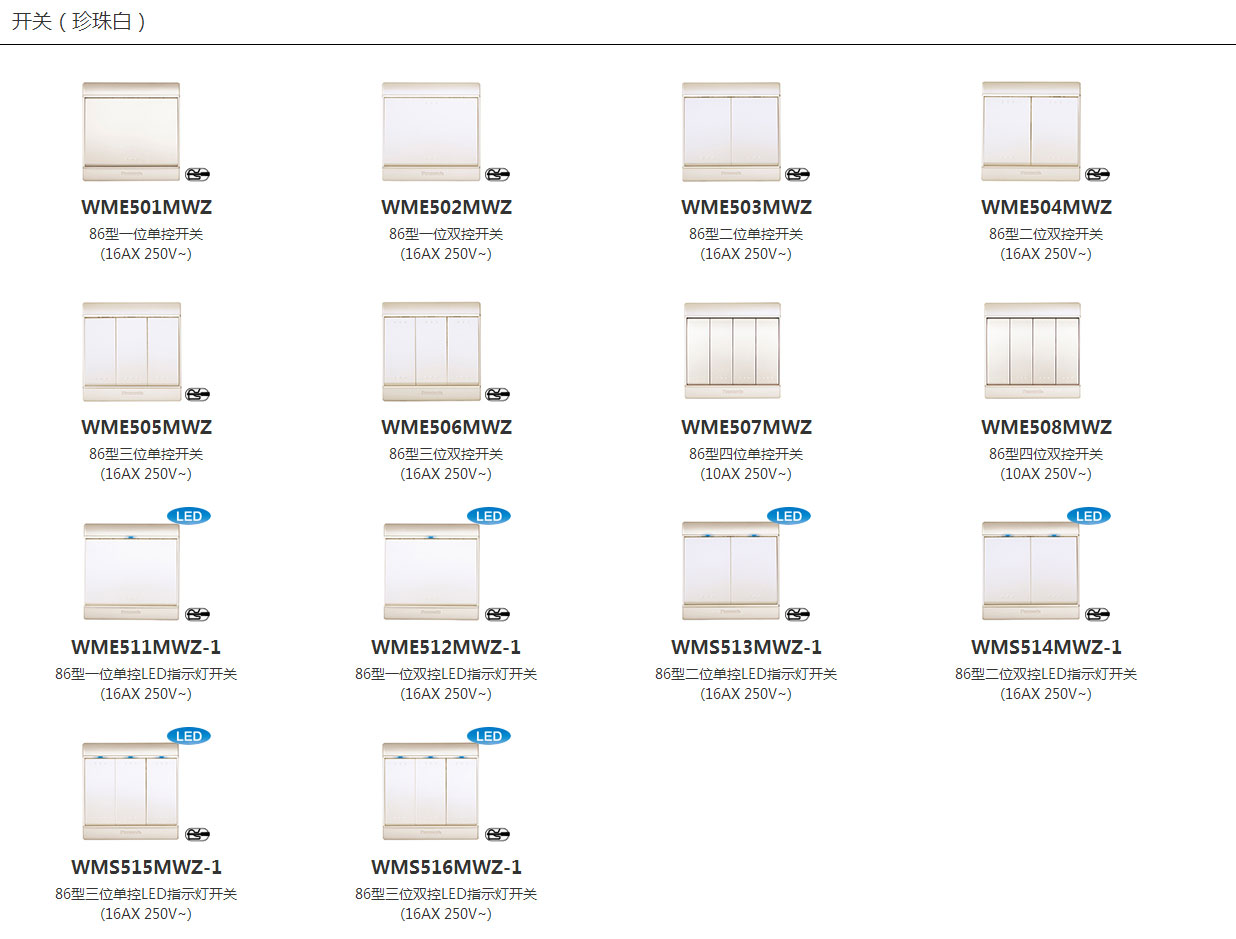1236x939 pixels.
Task: Click the LED badge above WMS514MWZ-1 switch
Action: point(1089,516)
